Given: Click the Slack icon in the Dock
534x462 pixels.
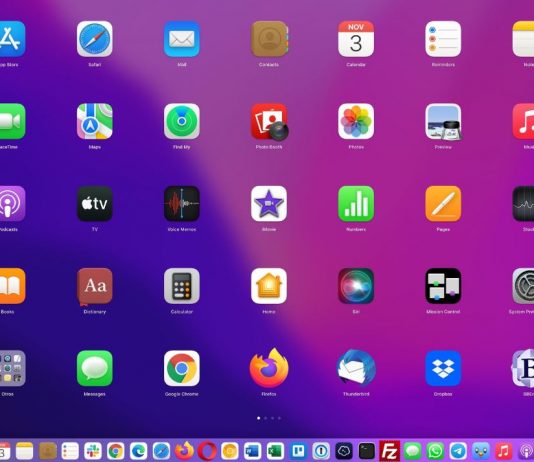Looking at the screenshot, I should pyautogui.click(x=93, y=451).
